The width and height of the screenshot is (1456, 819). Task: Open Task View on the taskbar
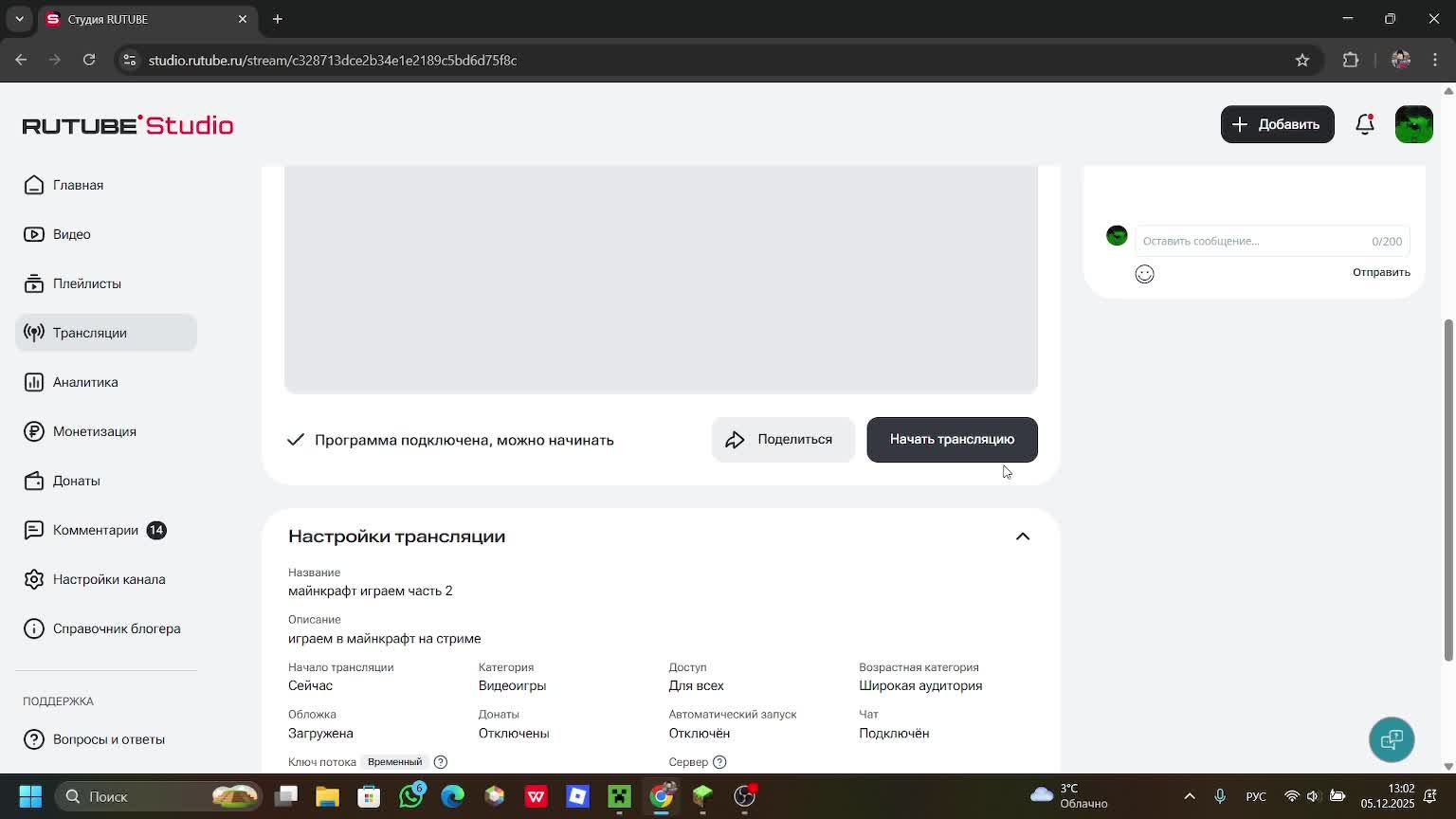[x=285, y=796]
